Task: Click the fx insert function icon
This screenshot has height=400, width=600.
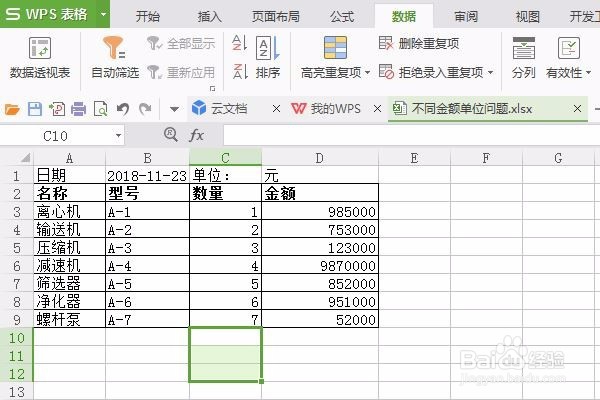Action: (196, 135)
